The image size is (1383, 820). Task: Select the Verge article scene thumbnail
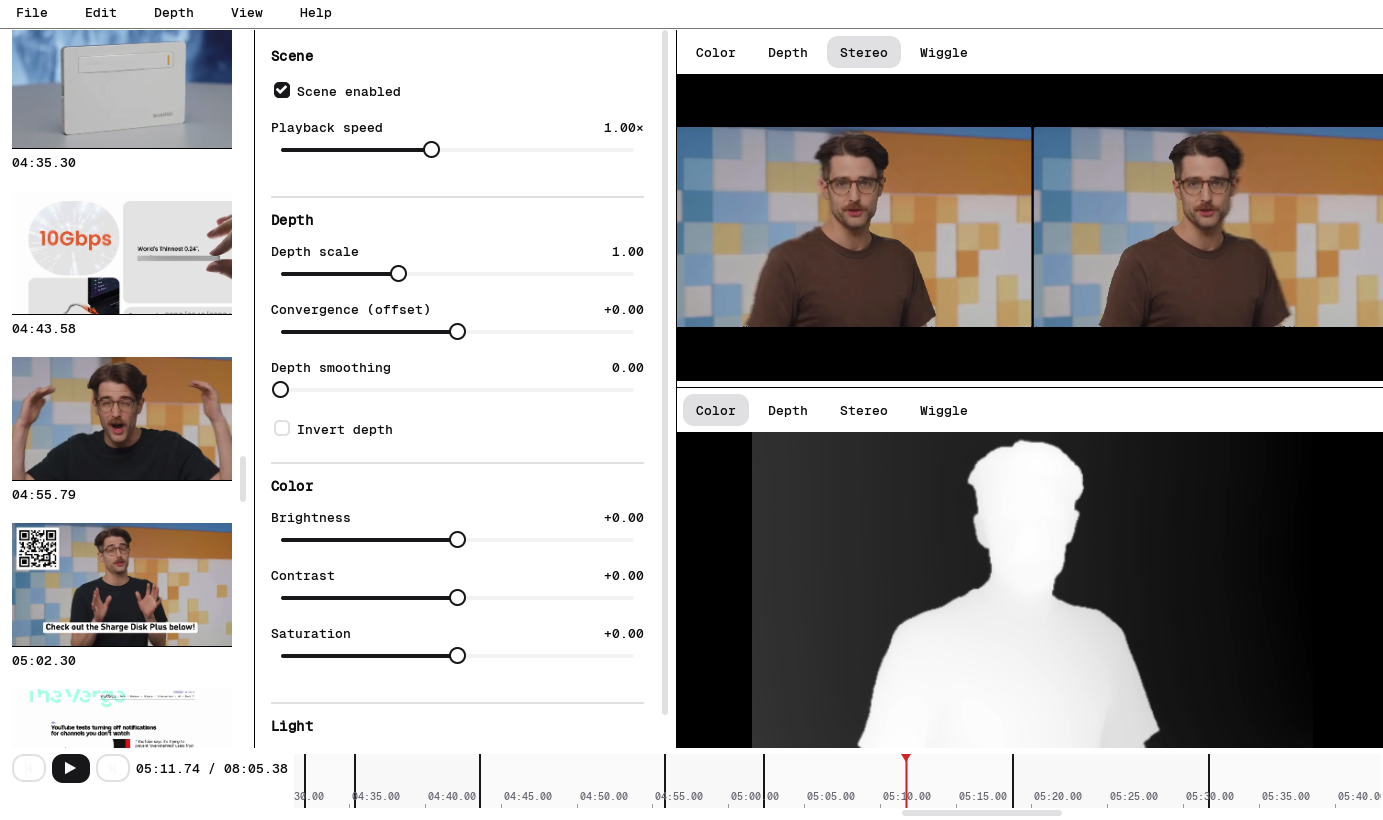pyautogui.click(x=122, y=718)
